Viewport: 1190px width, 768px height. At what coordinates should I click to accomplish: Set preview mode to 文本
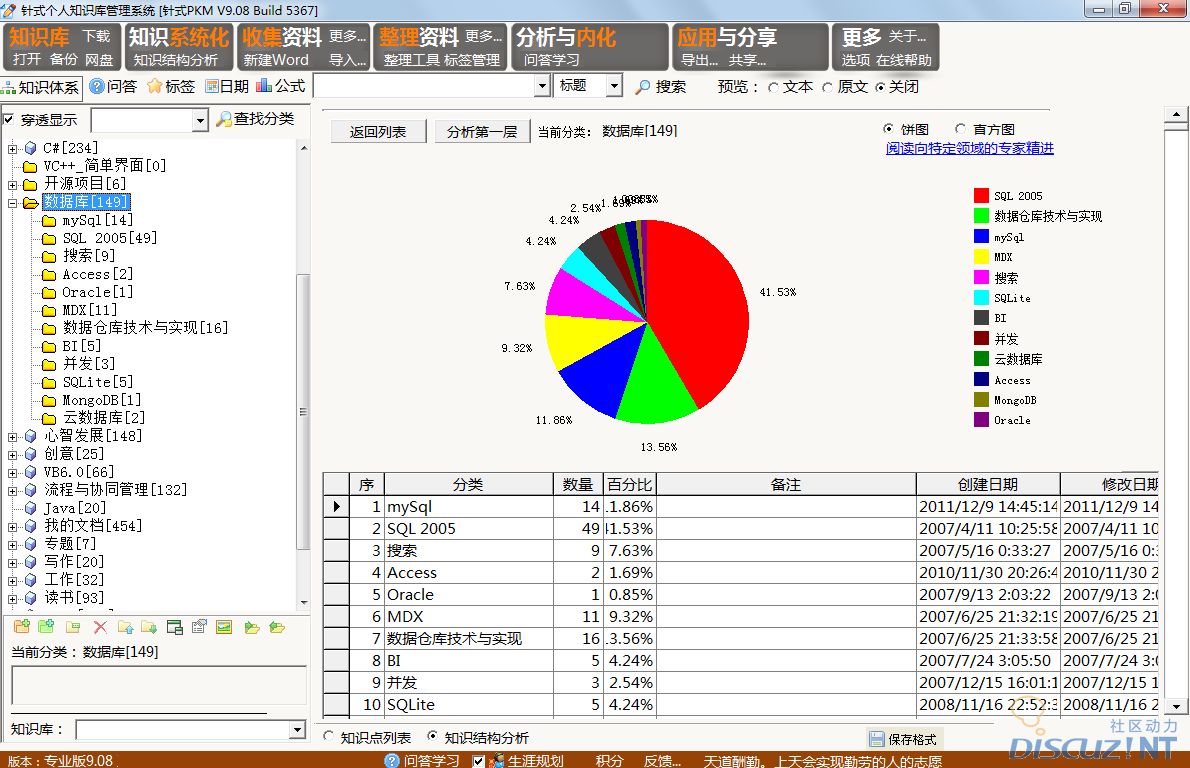point(773,87)
